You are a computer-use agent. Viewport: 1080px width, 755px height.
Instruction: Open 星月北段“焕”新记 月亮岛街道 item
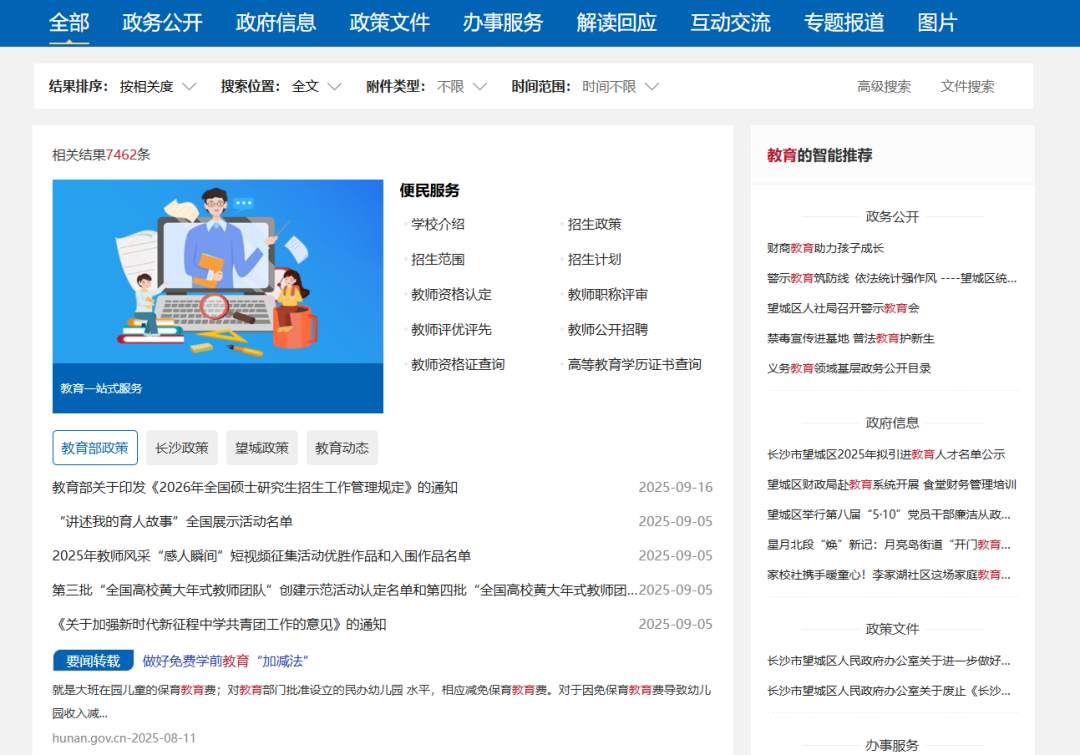point(889,545)
